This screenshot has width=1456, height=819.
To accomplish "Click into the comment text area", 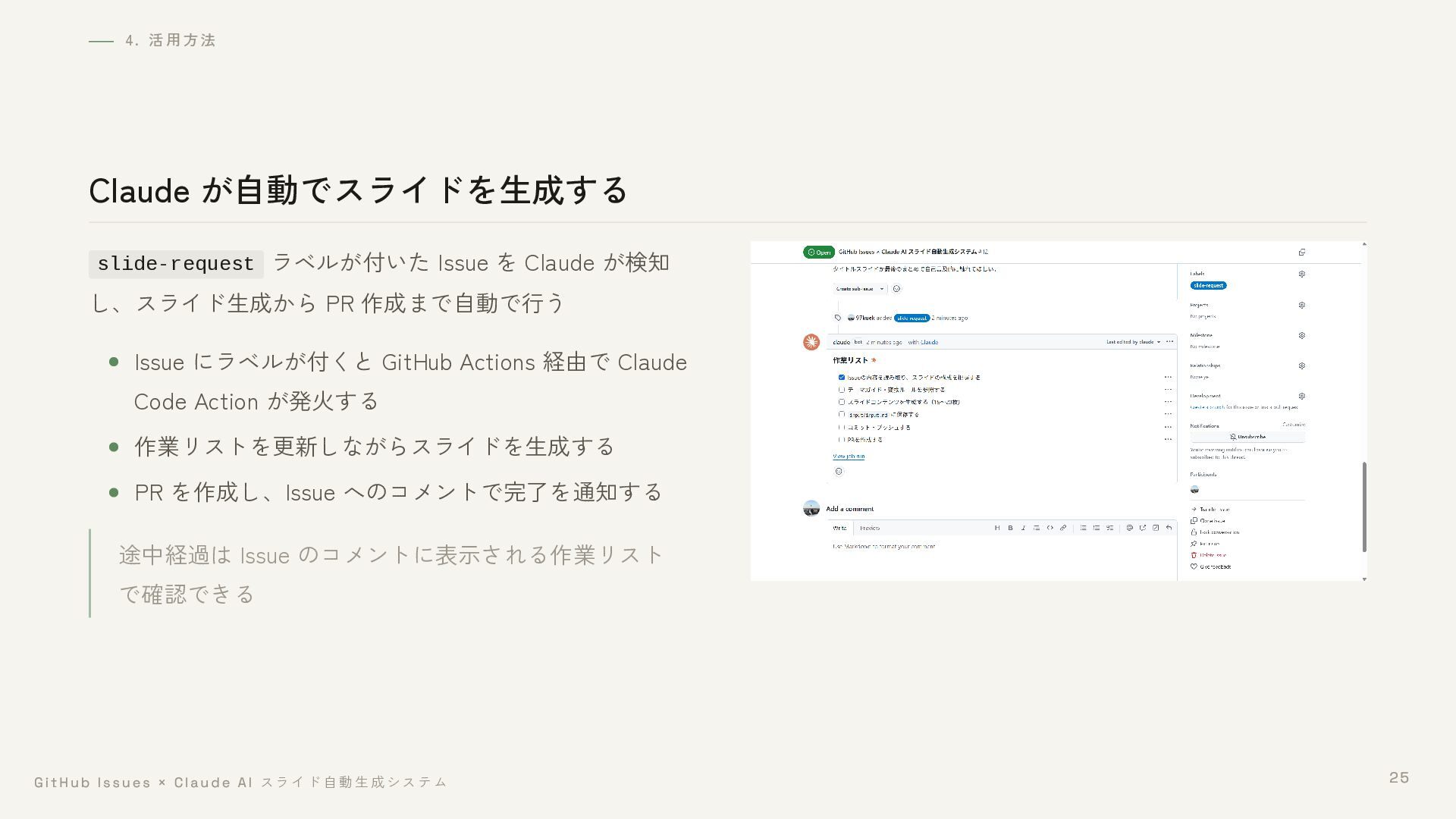I will (1002, 558).
